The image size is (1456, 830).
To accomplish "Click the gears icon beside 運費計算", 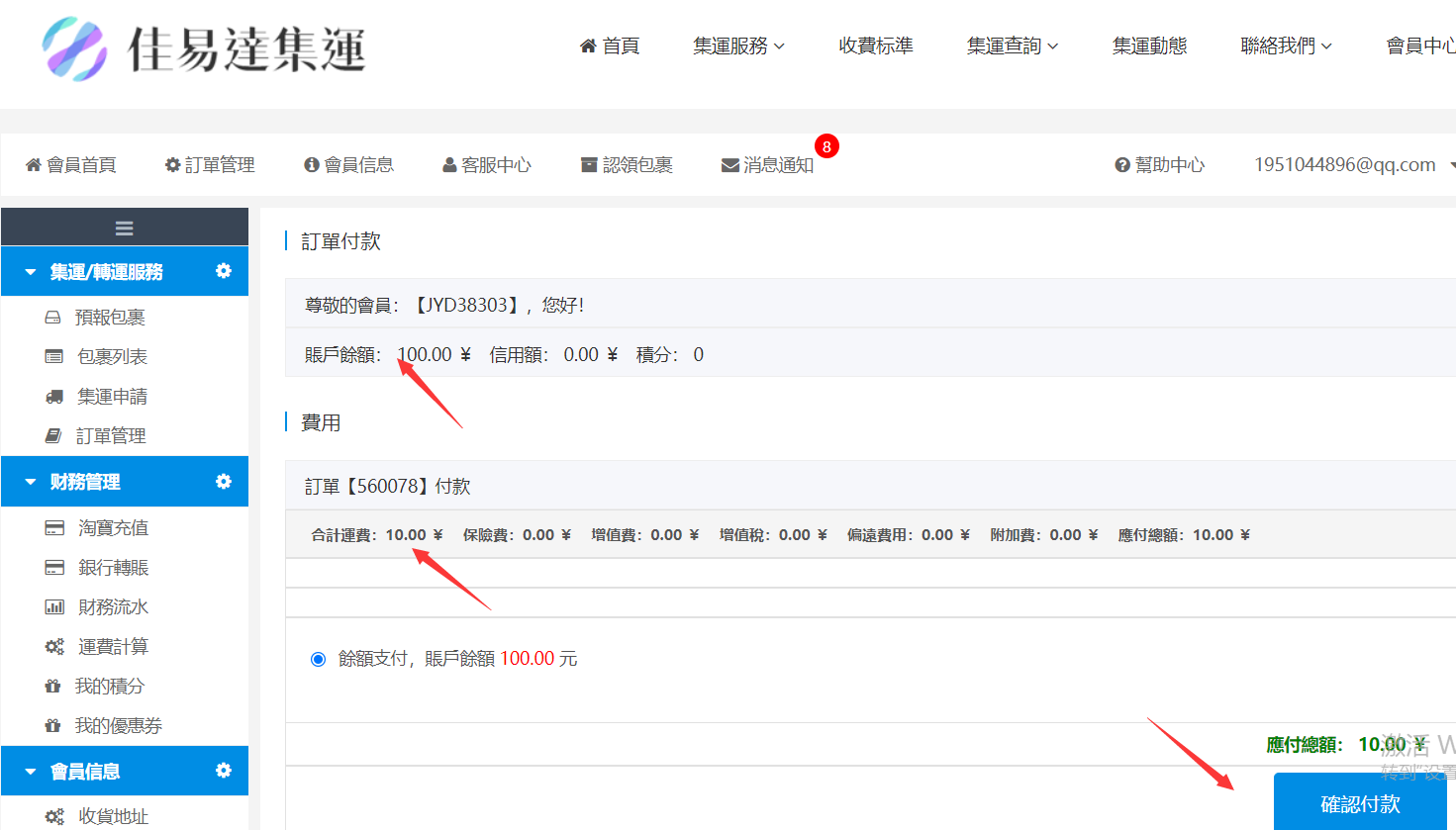I will point(54,647).
